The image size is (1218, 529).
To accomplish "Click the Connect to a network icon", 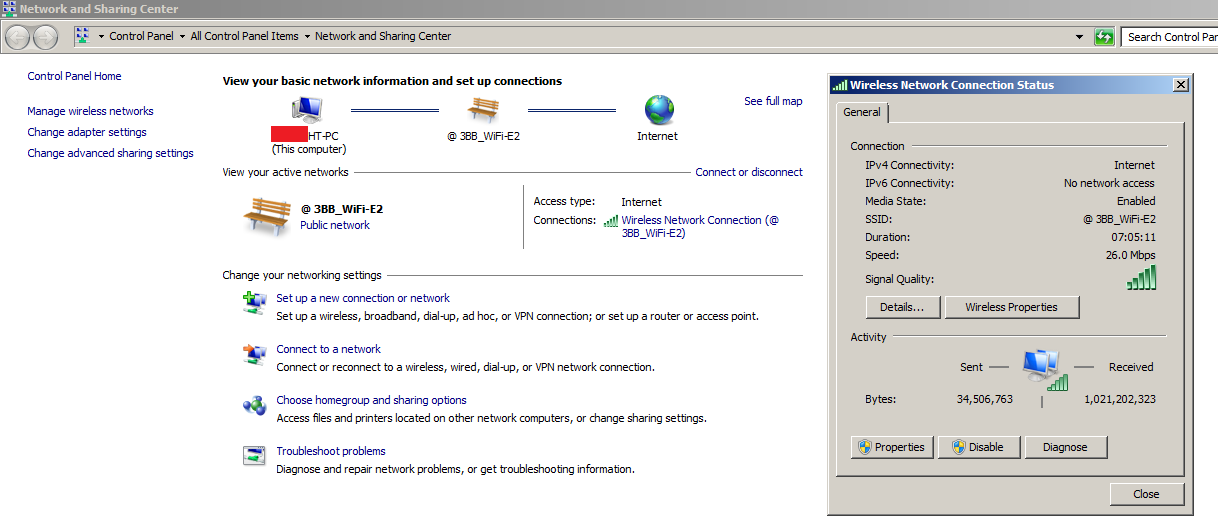I will click(254, 353).
